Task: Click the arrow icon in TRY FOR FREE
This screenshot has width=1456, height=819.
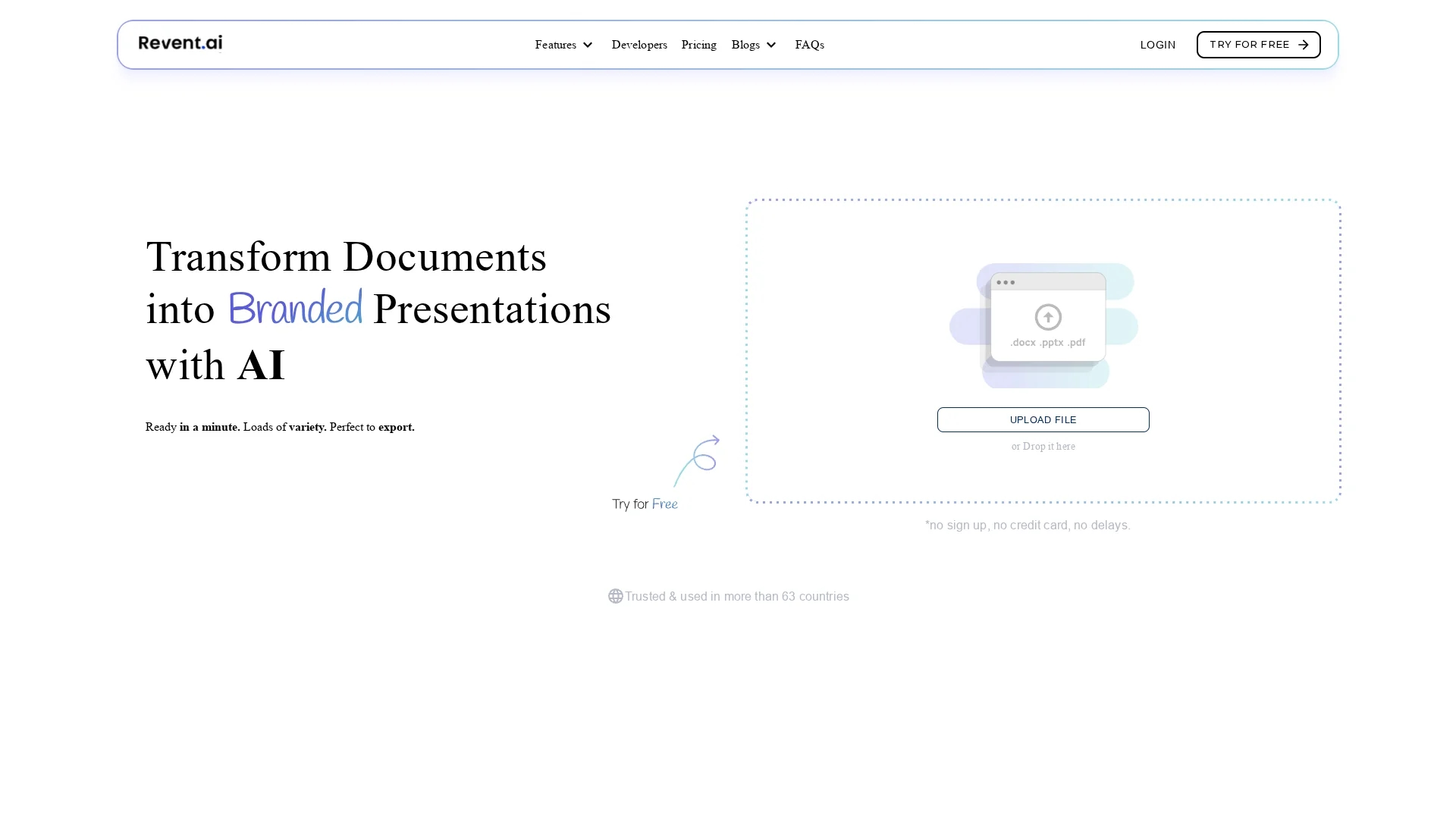Action: pos(1303,45)
